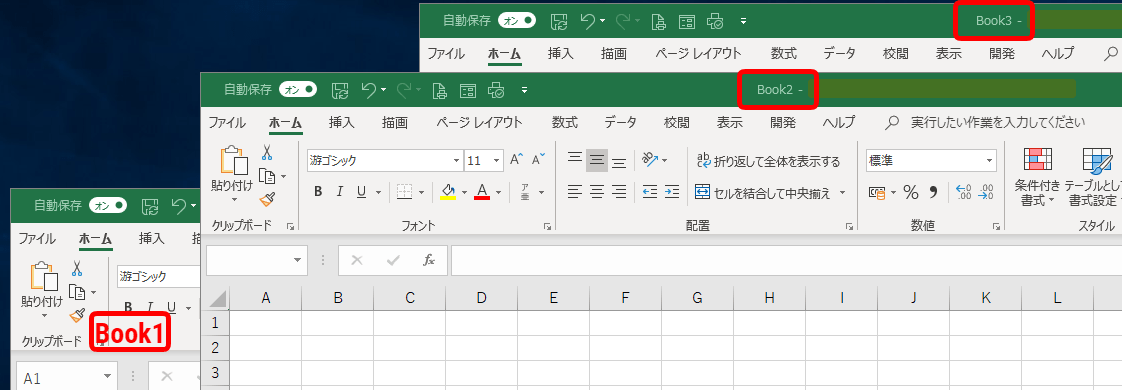1122x390 pixels.
Task: Click Cut scissors icon in Book2
Action: click(x=267, y=152)
